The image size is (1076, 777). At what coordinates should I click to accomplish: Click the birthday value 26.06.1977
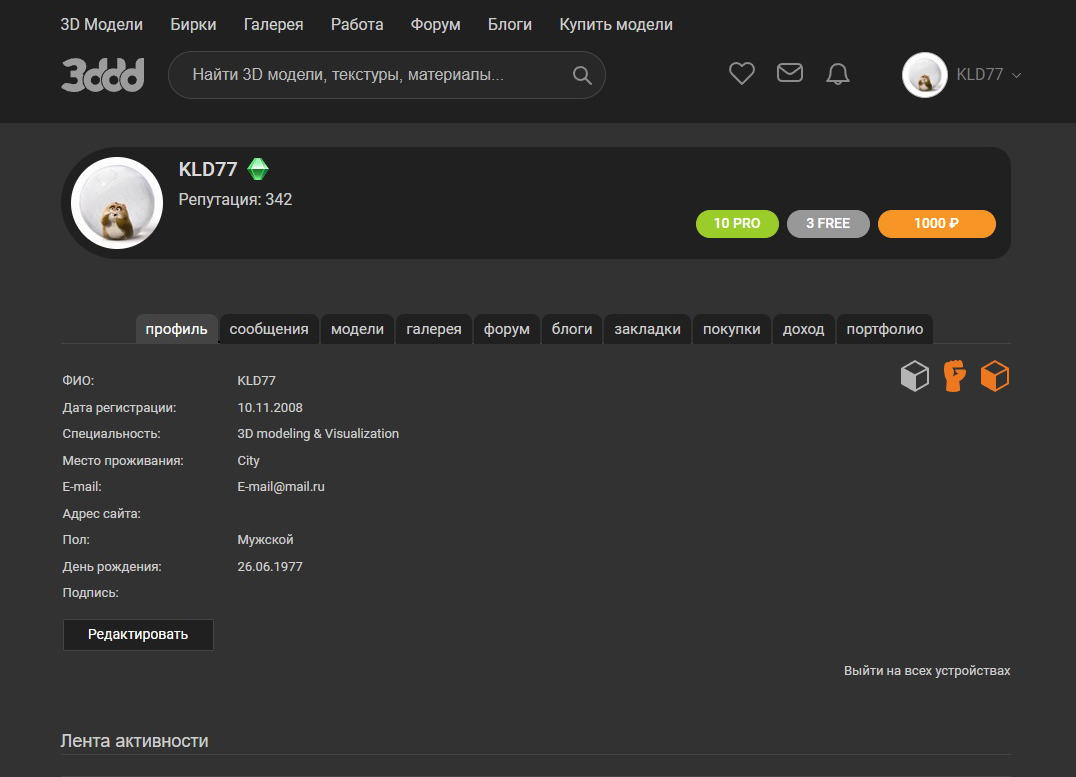(x=270, y=567)
